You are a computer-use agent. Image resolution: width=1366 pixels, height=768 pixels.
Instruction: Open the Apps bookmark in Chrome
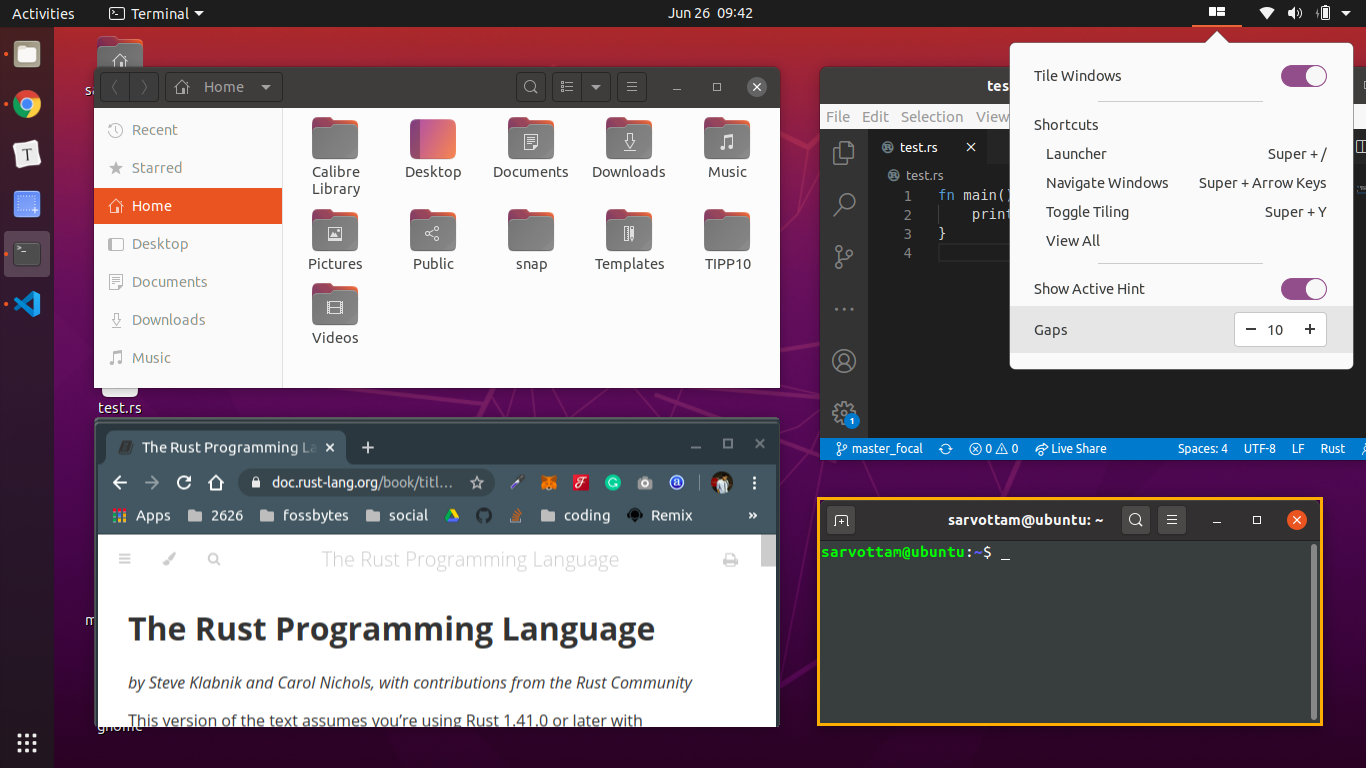point(141,516)
